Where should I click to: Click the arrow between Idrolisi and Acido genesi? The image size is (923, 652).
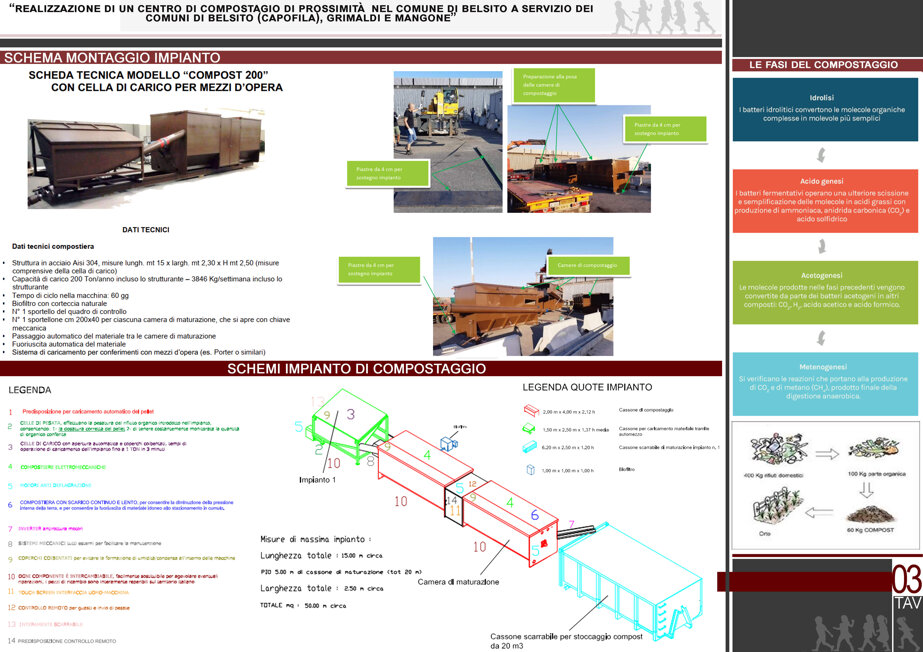[x=821, y=155]
